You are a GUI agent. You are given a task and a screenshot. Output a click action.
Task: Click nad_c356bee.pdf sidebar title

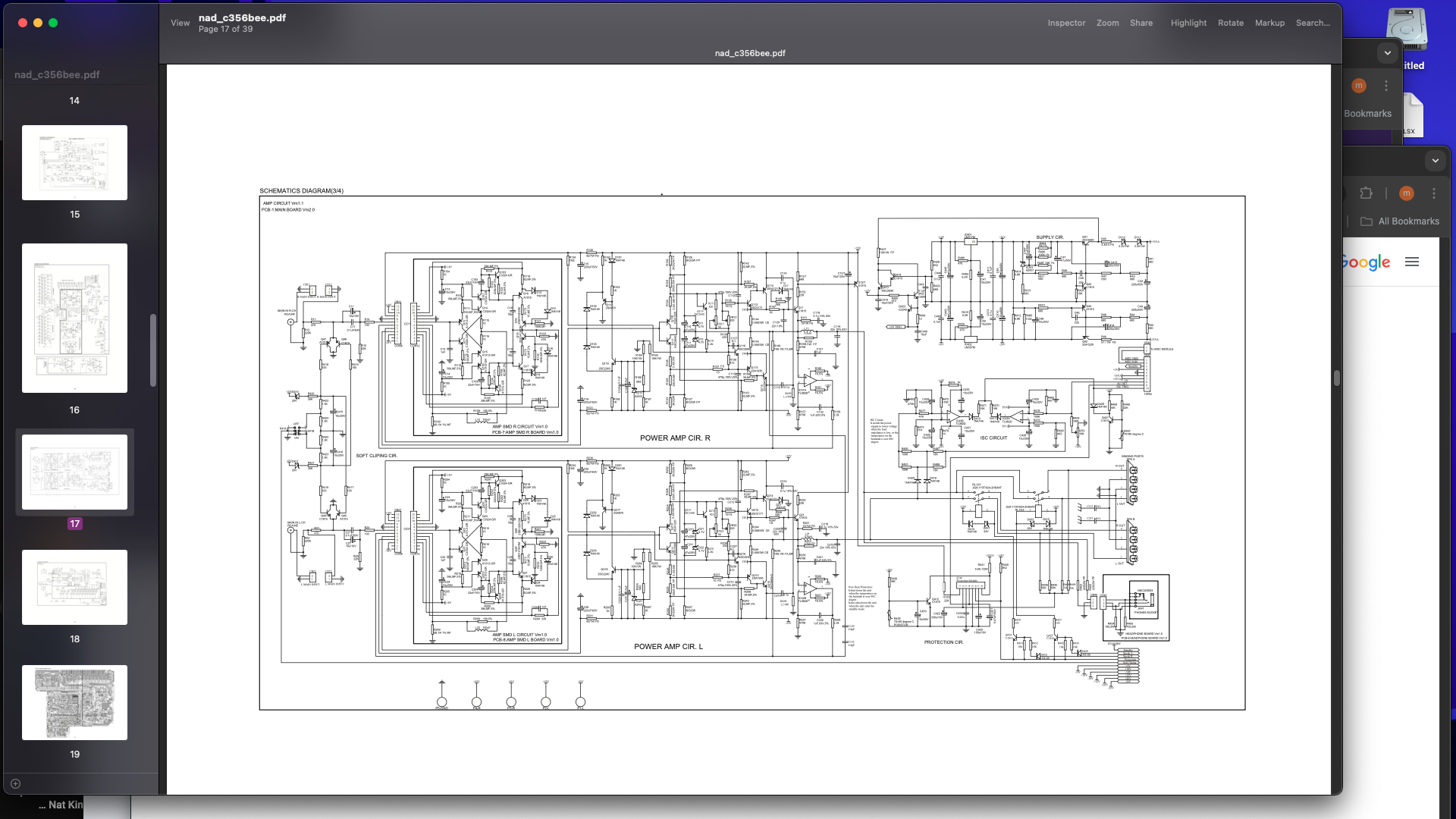57,74
